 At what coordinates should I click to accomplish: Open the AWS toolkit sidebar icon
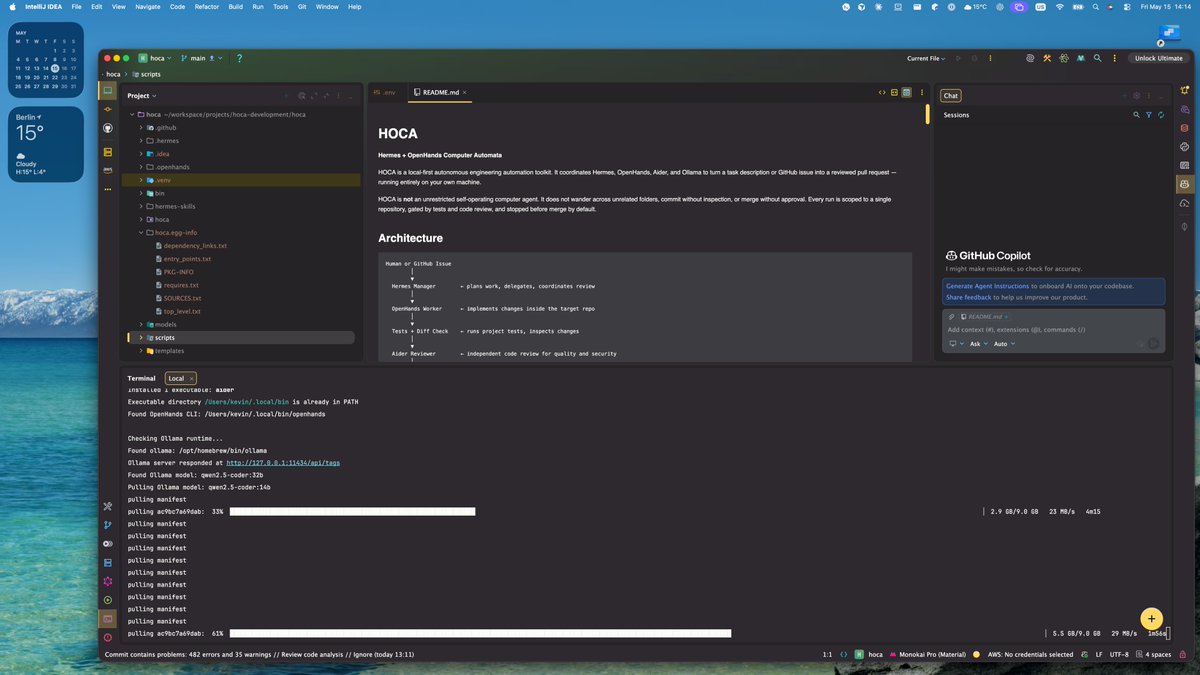[108, 170]
